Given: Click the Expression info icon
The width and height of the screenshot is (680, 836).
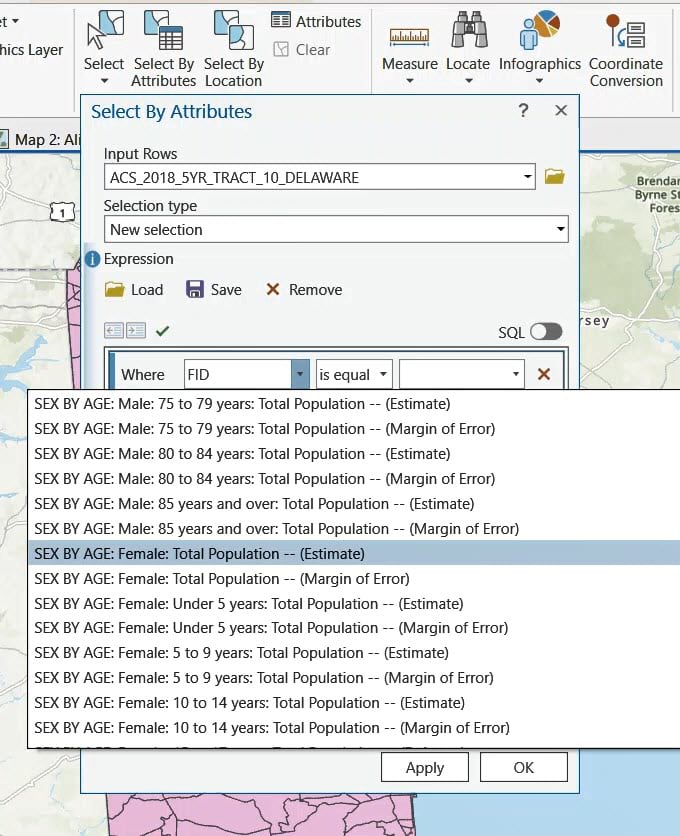Looking at the screenshot, I should click(92, 259).
